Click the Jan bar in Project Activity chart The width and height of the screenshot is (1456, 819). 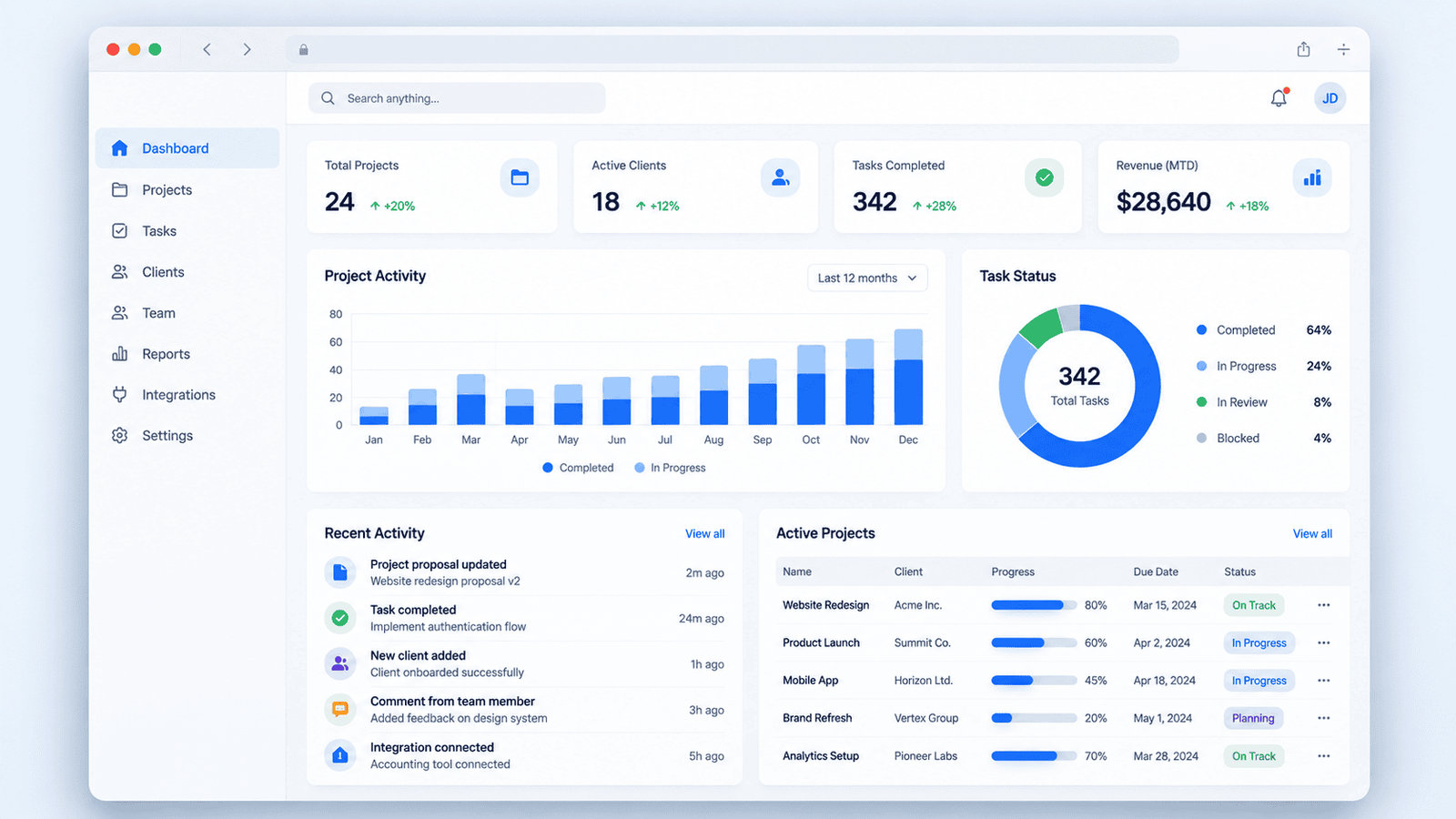point(374,416)
